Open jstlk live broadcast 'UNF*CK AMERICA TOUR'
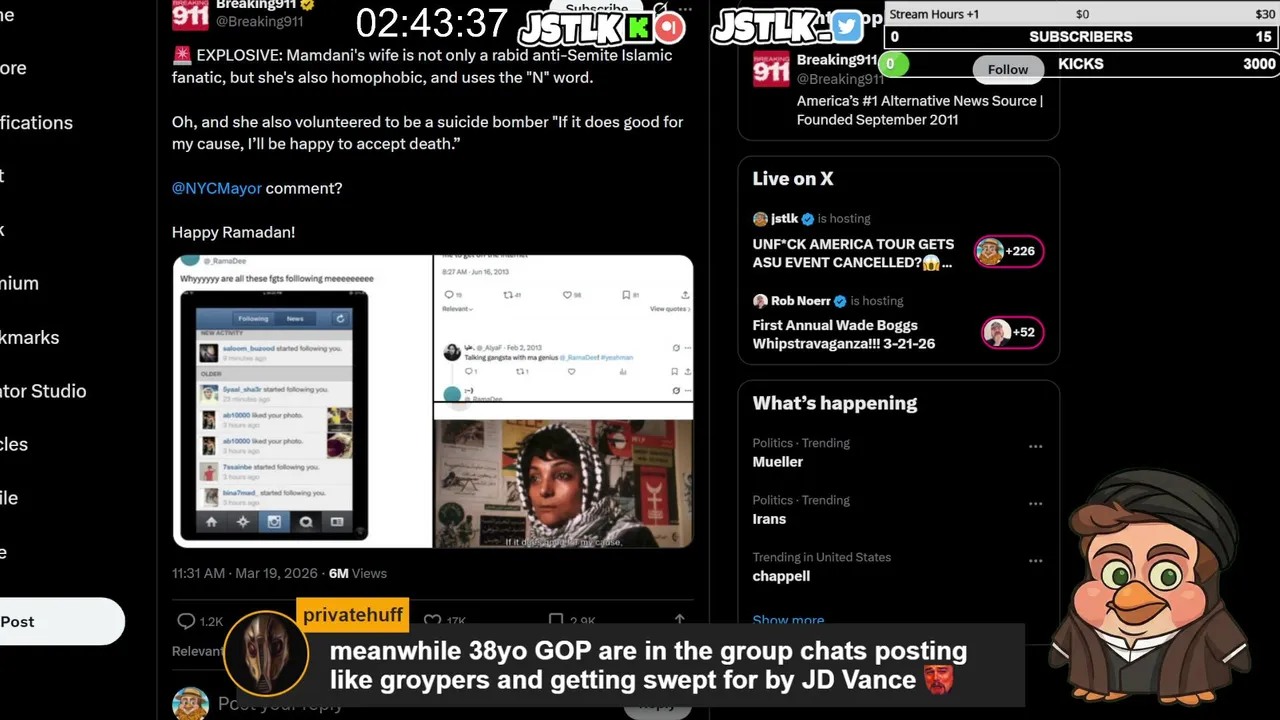1280x720 pixels. pos(853,253)
